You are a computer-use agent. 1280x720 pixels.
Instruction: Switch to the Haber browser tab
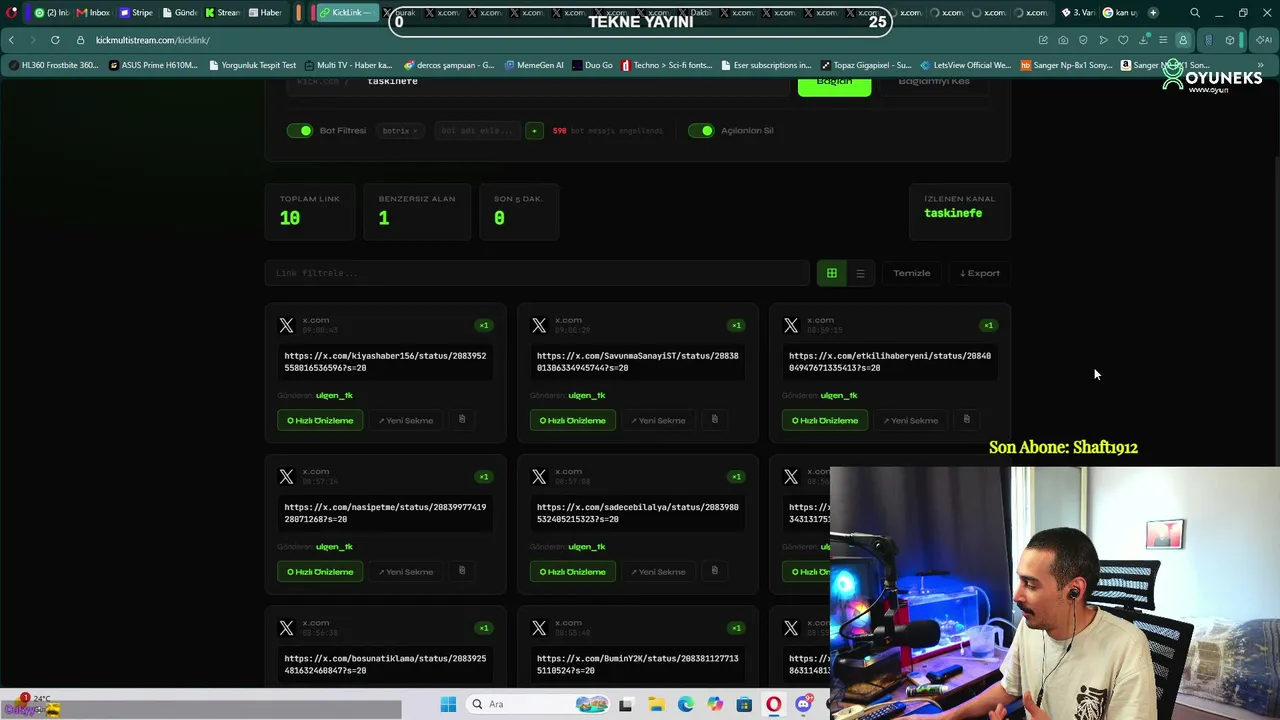click(x=265, y=13)
